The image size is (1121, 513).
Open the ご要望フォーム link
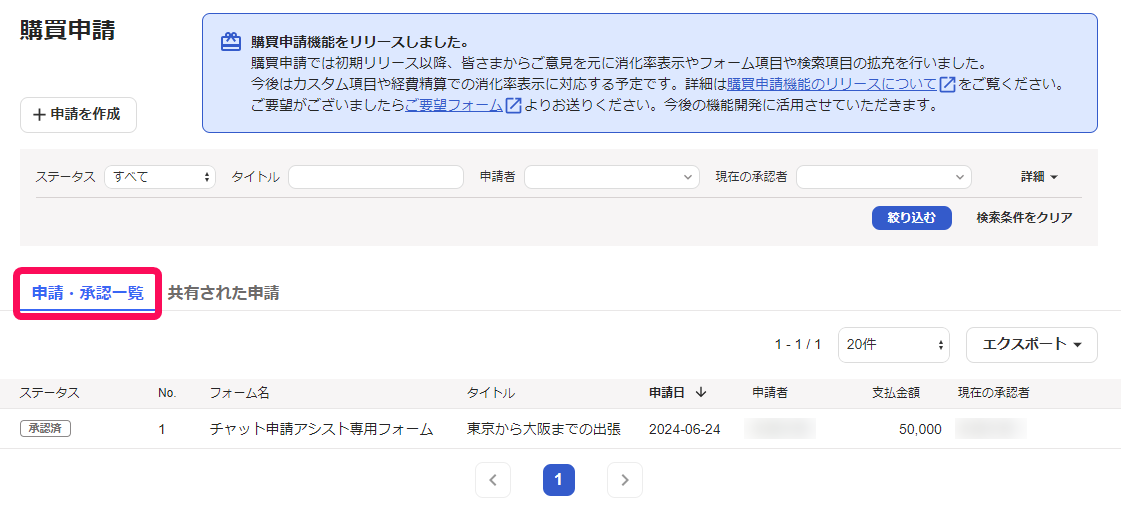pyautogui.click(x=454, y=106)
